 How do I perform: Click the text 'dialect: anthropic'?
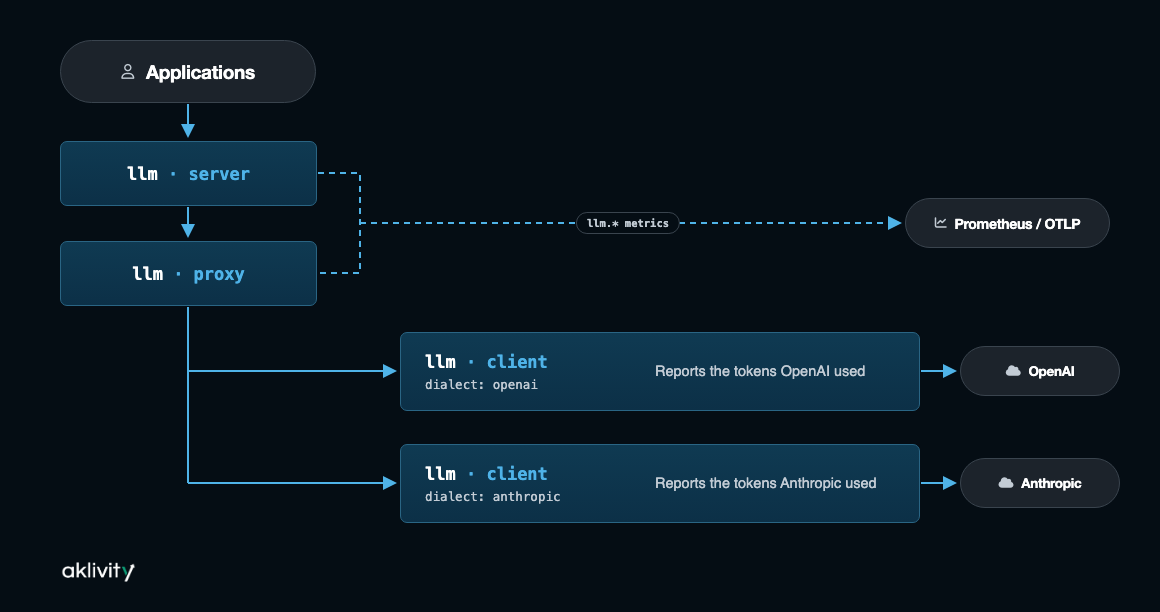[x=493, y=497]
